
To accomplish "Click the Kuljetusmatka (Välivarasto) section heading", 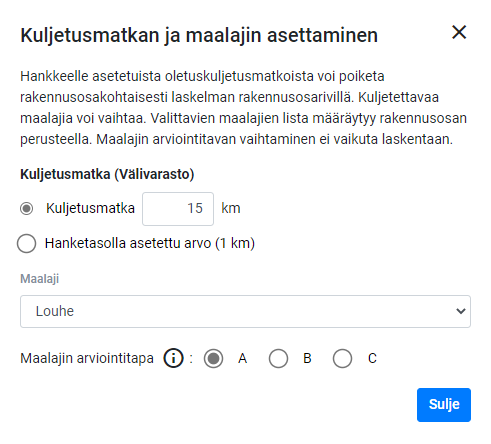I will pyautogui.click(x=107, y=174).
